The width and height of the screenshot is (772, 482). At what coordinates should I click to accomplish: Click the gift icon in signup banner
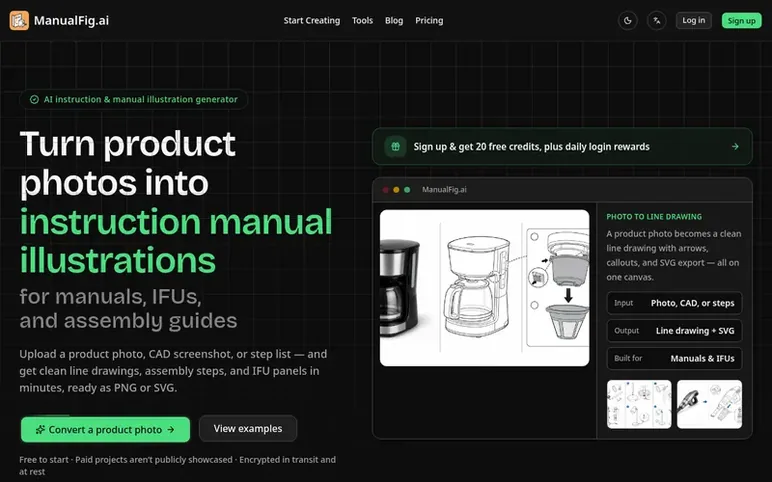click(x=395, y=147)
